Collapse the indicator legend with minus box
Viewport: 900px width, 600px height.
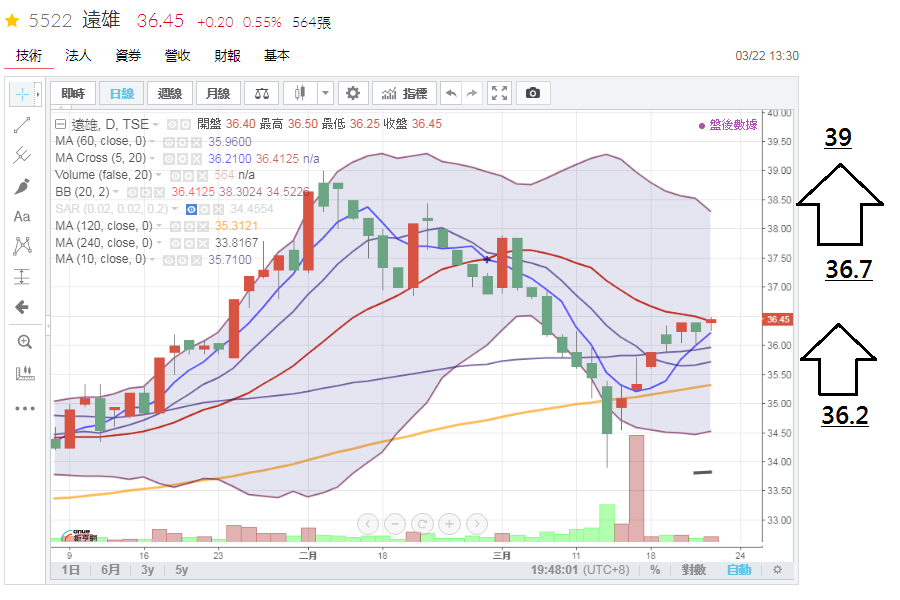60,124
